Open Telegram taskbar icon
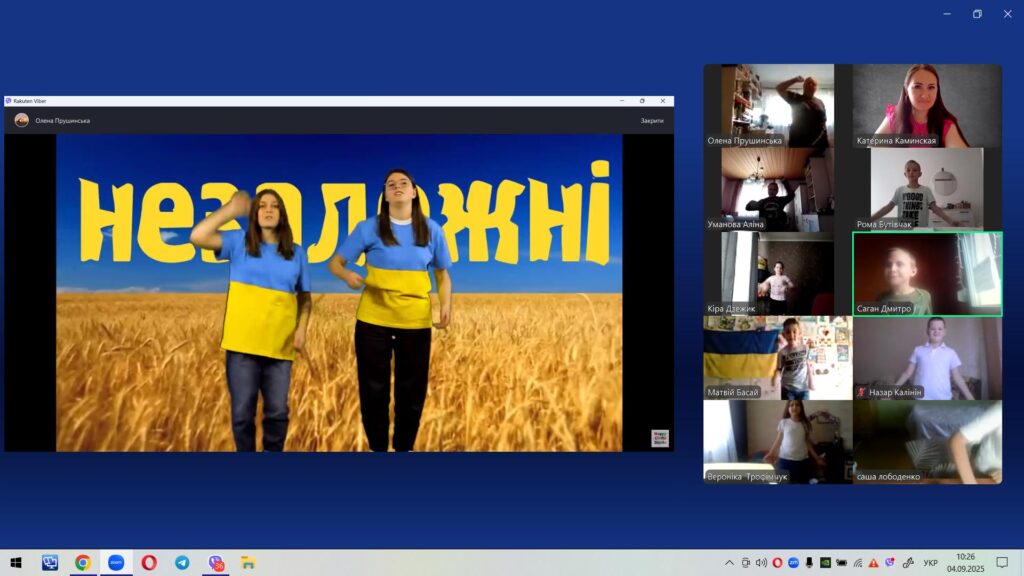1024x576 pixels. [x=182, y=562]
